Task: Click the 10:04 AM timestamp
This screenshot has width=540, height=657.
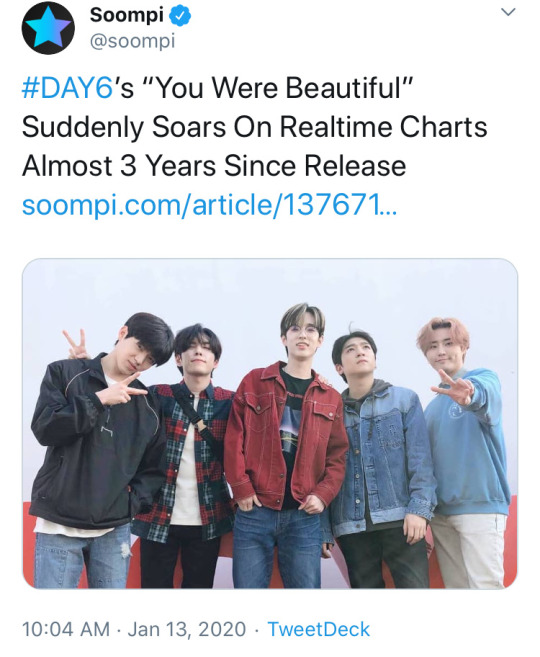Action: pos(66,629)
